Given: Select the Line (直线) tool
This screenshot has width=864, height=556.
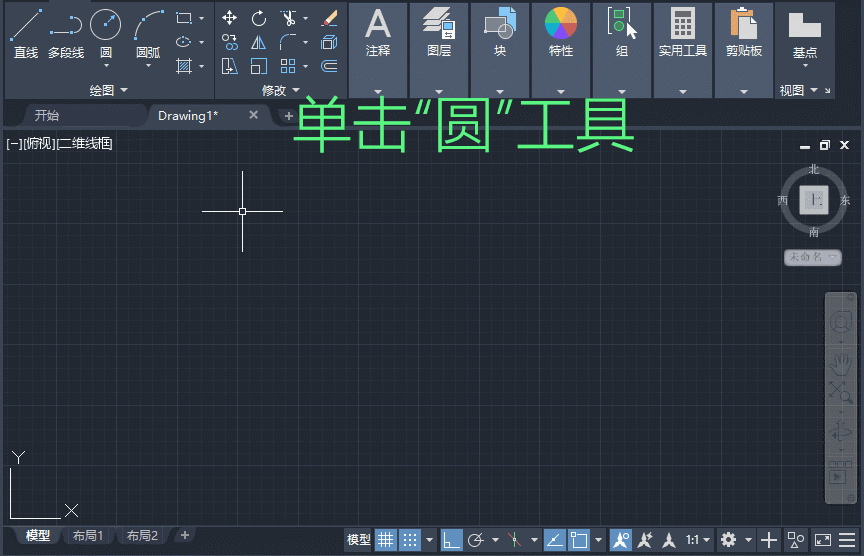Looking at the screenshot, I should tap(26, 34).
